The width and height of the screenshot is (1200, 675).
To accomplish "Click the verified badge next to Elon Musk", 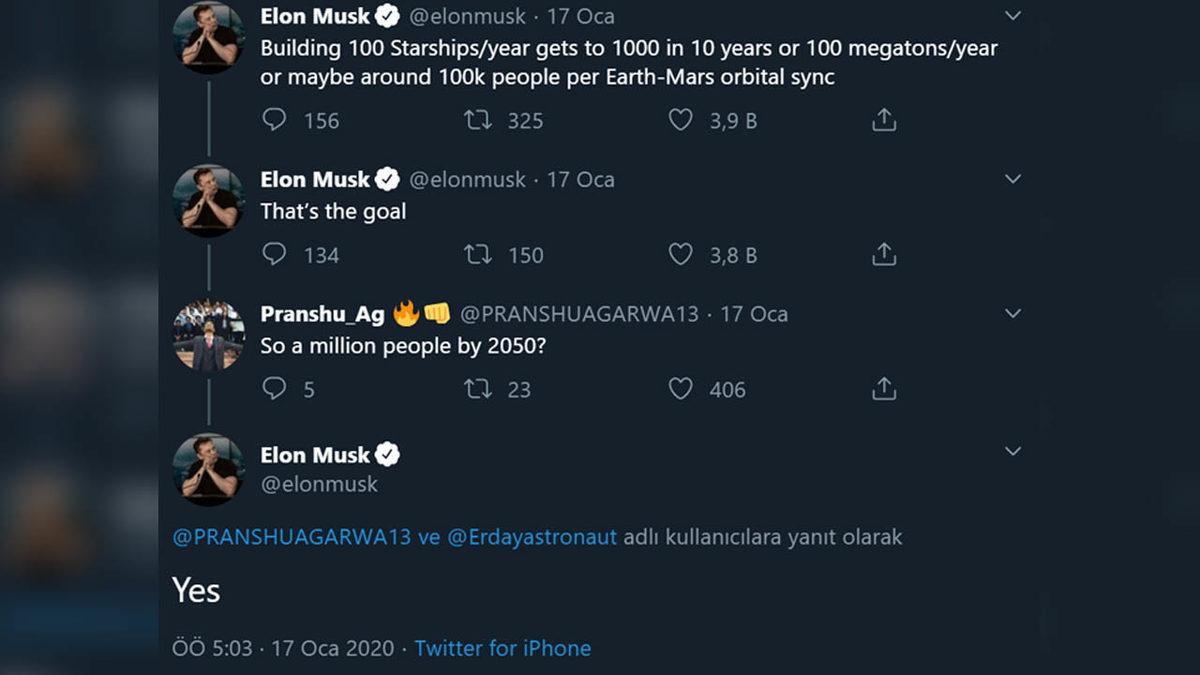I will coord(386,15).
